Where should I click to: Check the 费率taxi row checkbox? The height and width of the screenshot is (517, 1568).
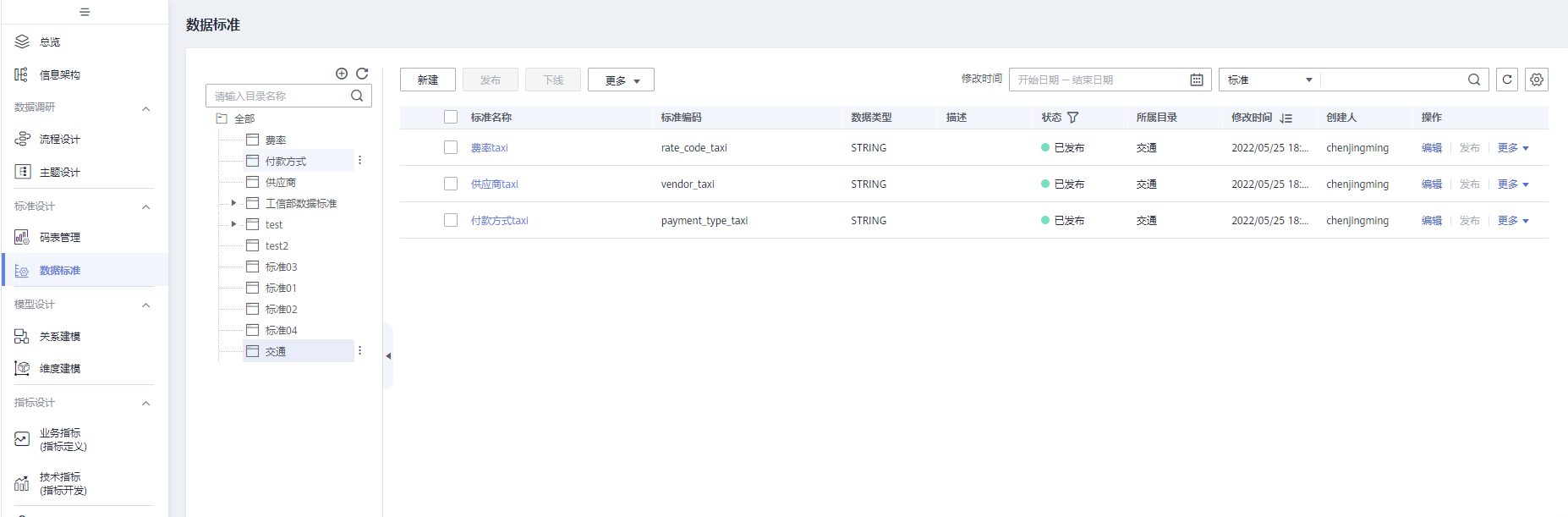(x=451, y=147)
